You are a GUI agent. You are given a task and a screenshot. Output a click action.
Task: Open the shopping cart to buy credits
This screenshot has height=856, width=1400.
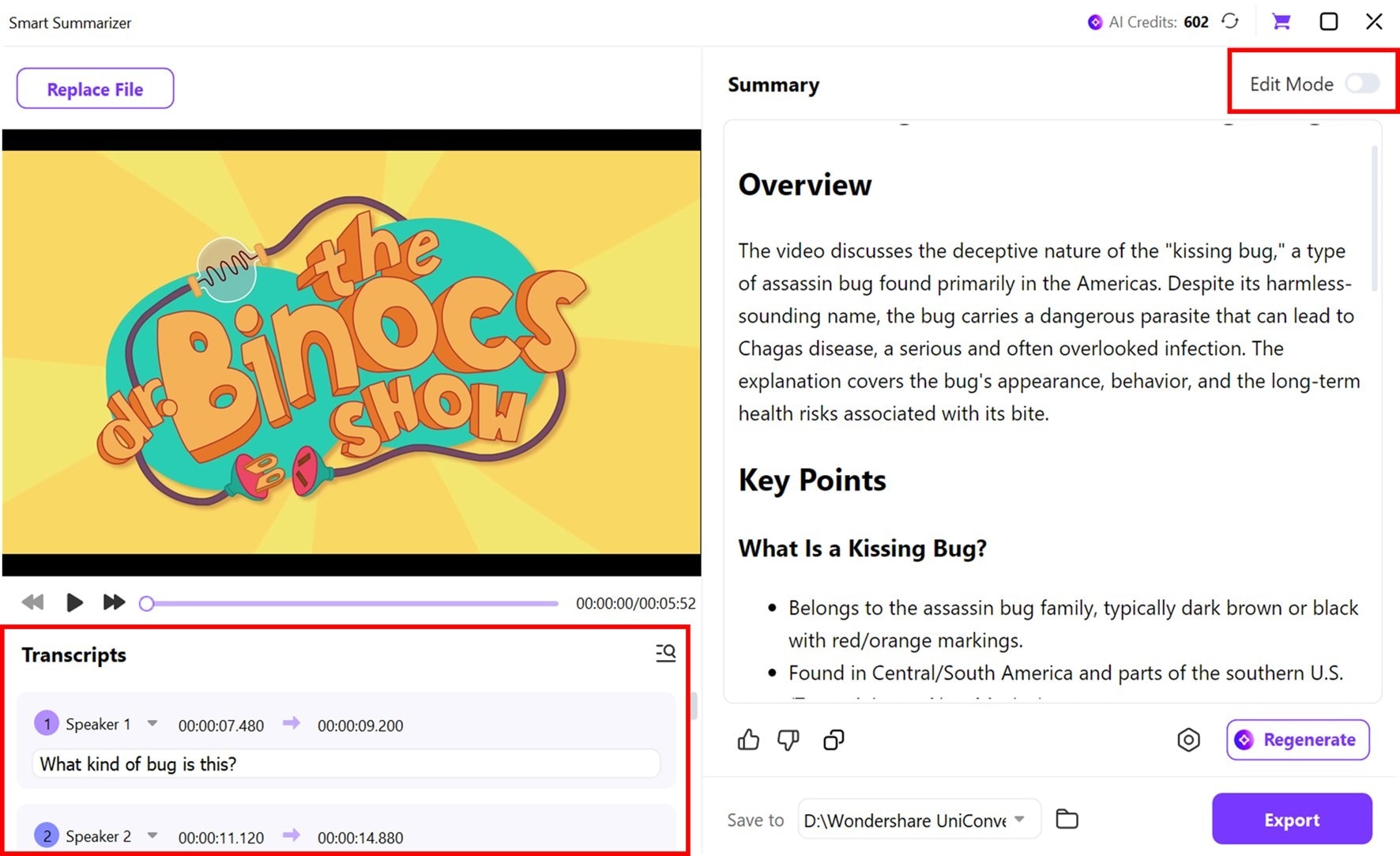1281,21
